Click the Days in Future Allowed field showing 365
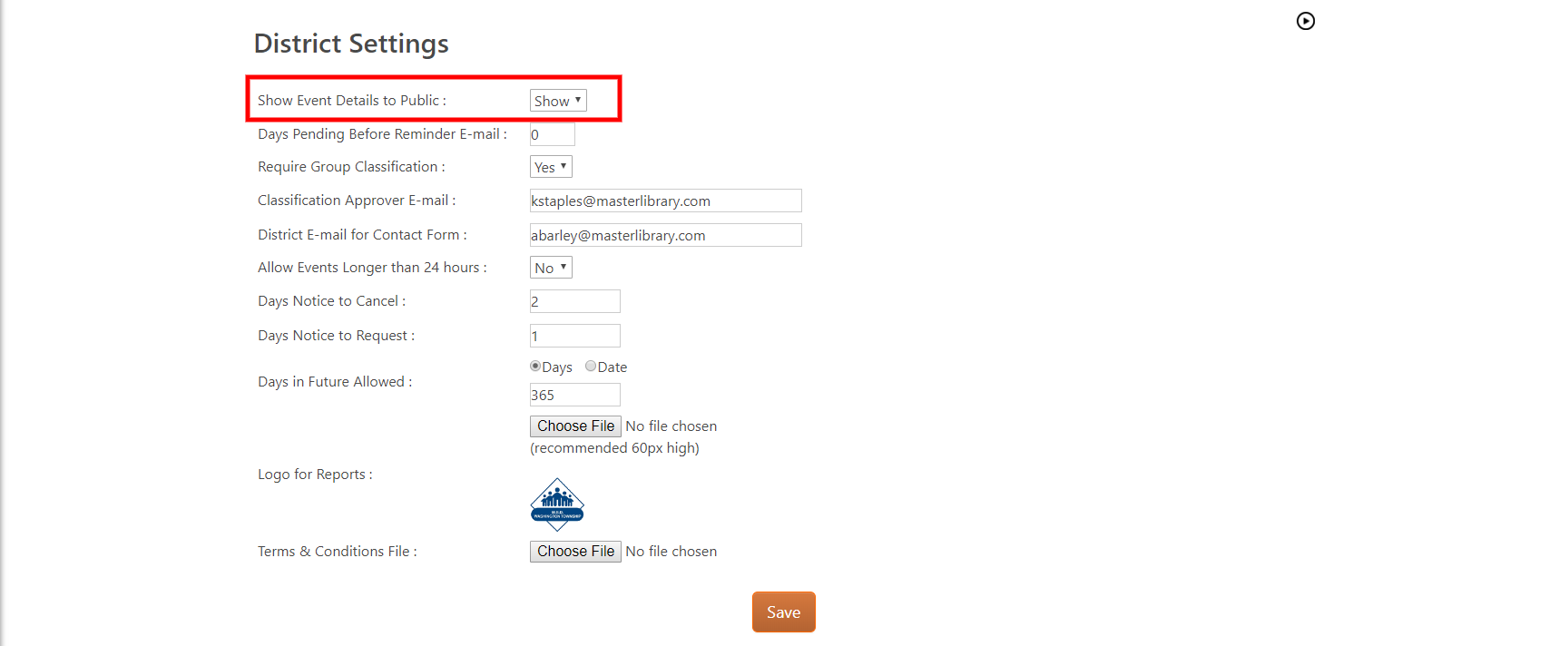 pyautogui.click(x=574, y=395)
